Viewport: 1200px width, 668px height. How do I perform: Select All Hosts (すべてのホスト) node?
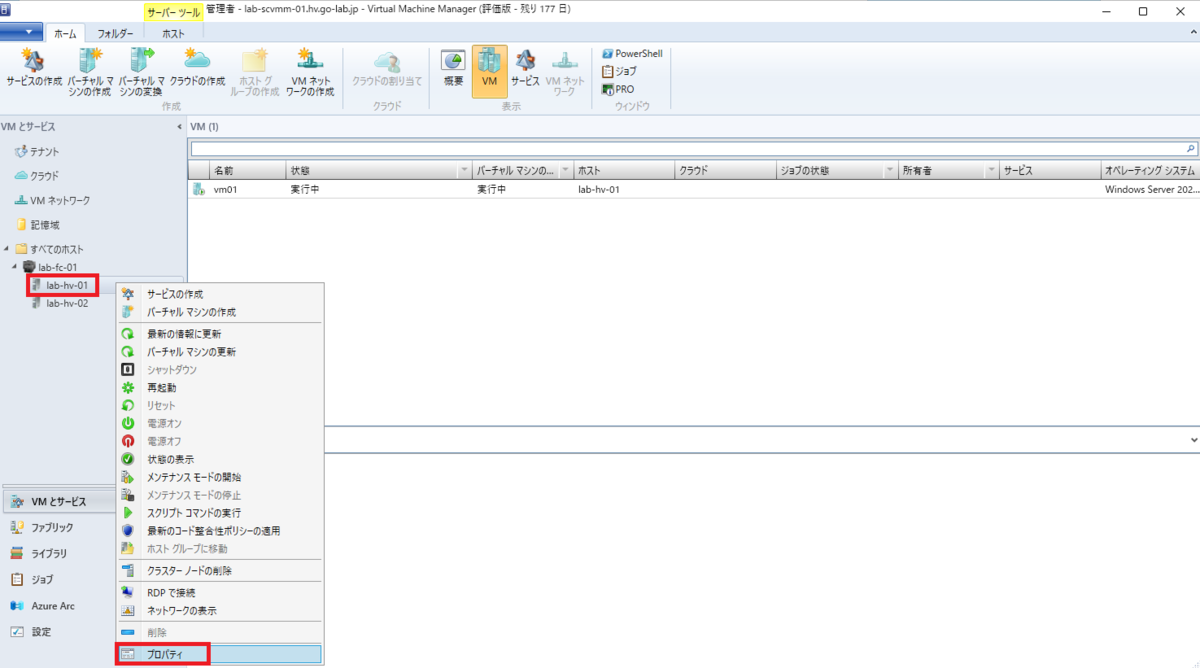click(x=49, y=249)
